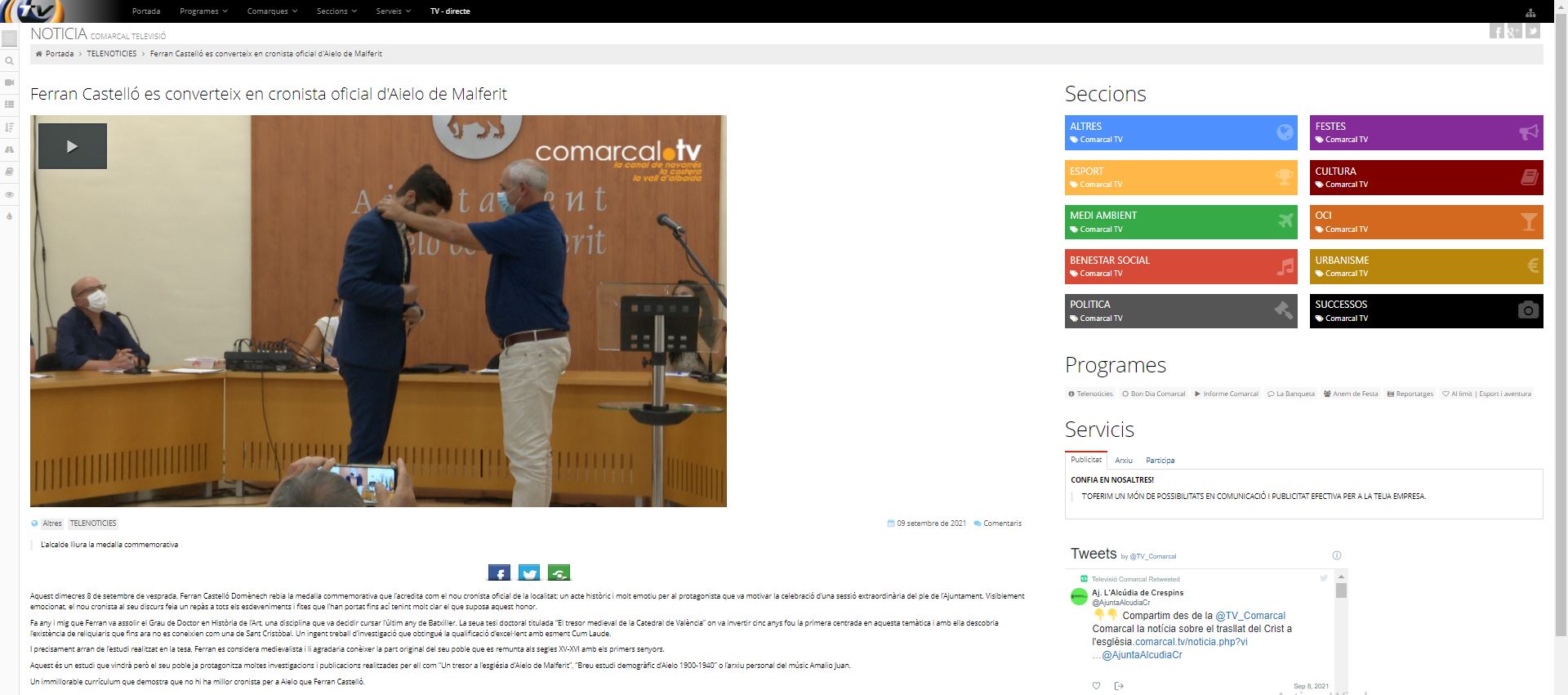Play the news video

coord(72,146)
